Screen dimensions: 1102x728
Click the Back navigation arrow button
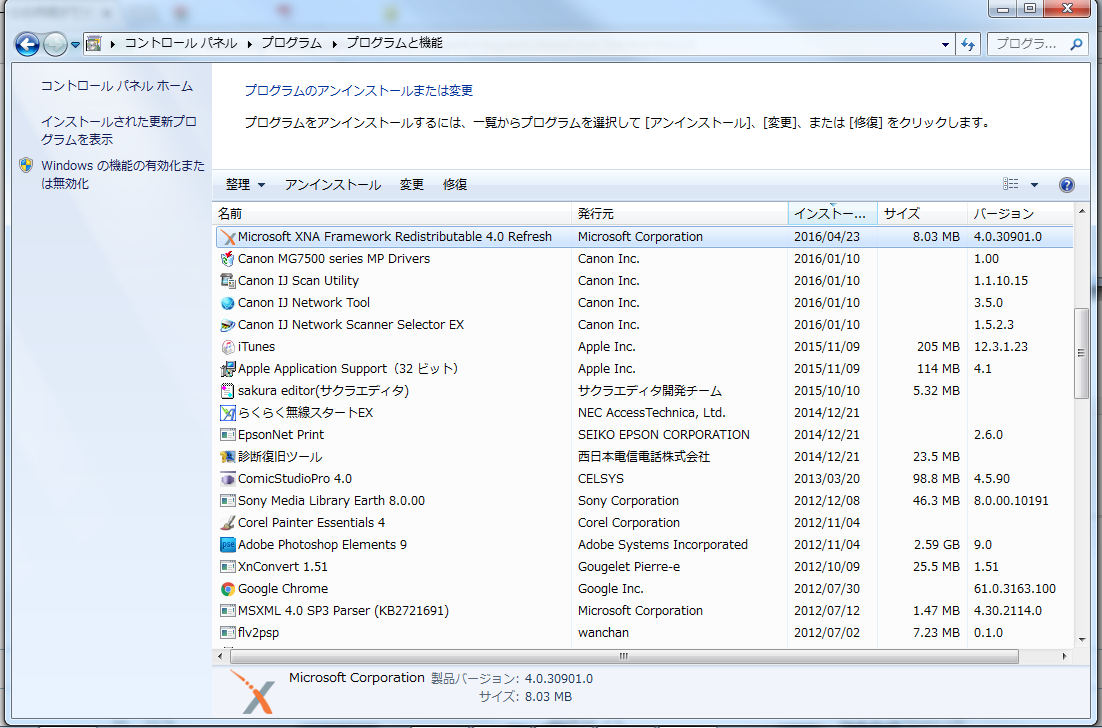coord(27,44)
